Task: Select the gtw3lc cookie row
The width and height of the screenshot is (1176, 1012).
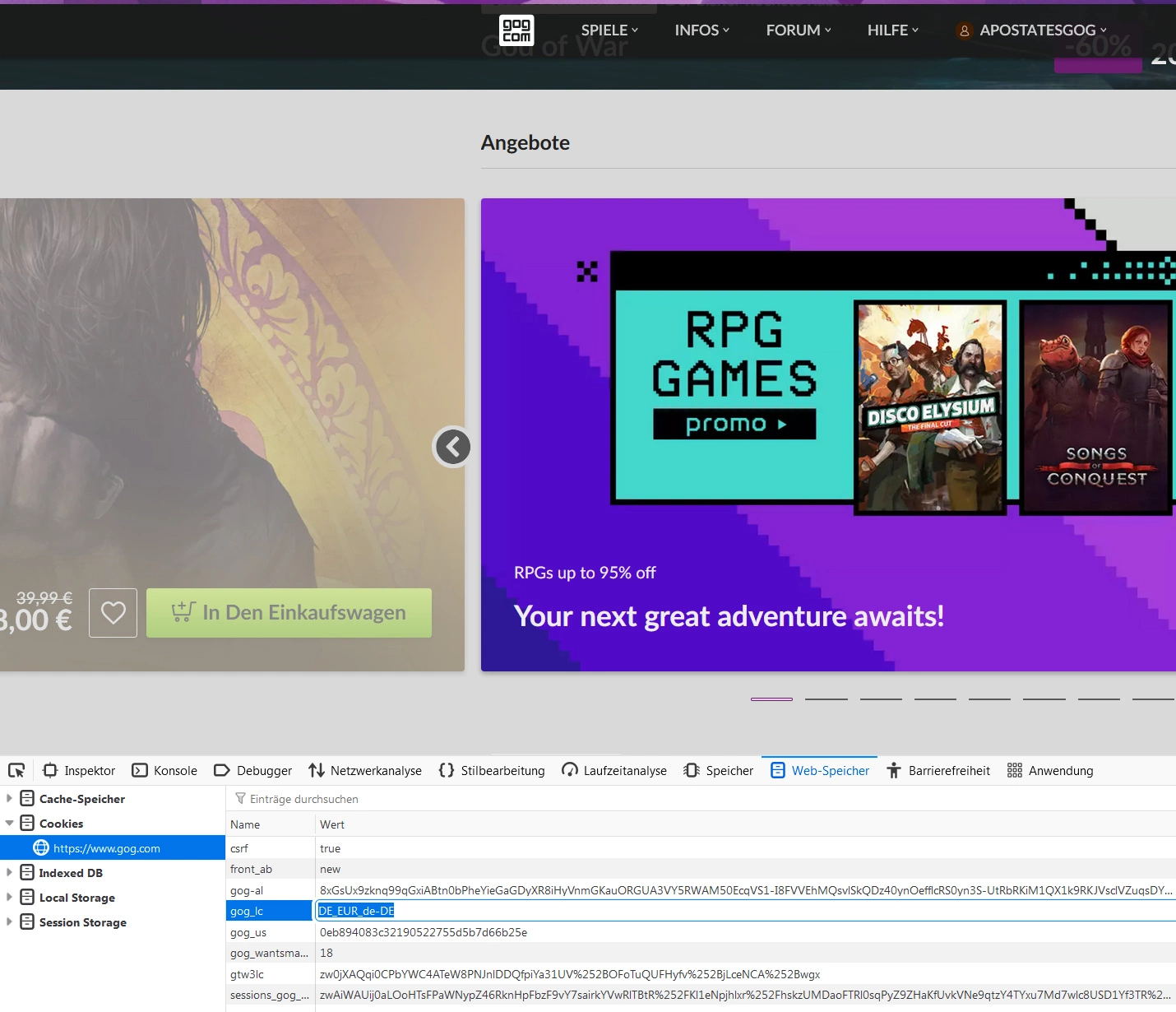Action: [x=701, y=974]
